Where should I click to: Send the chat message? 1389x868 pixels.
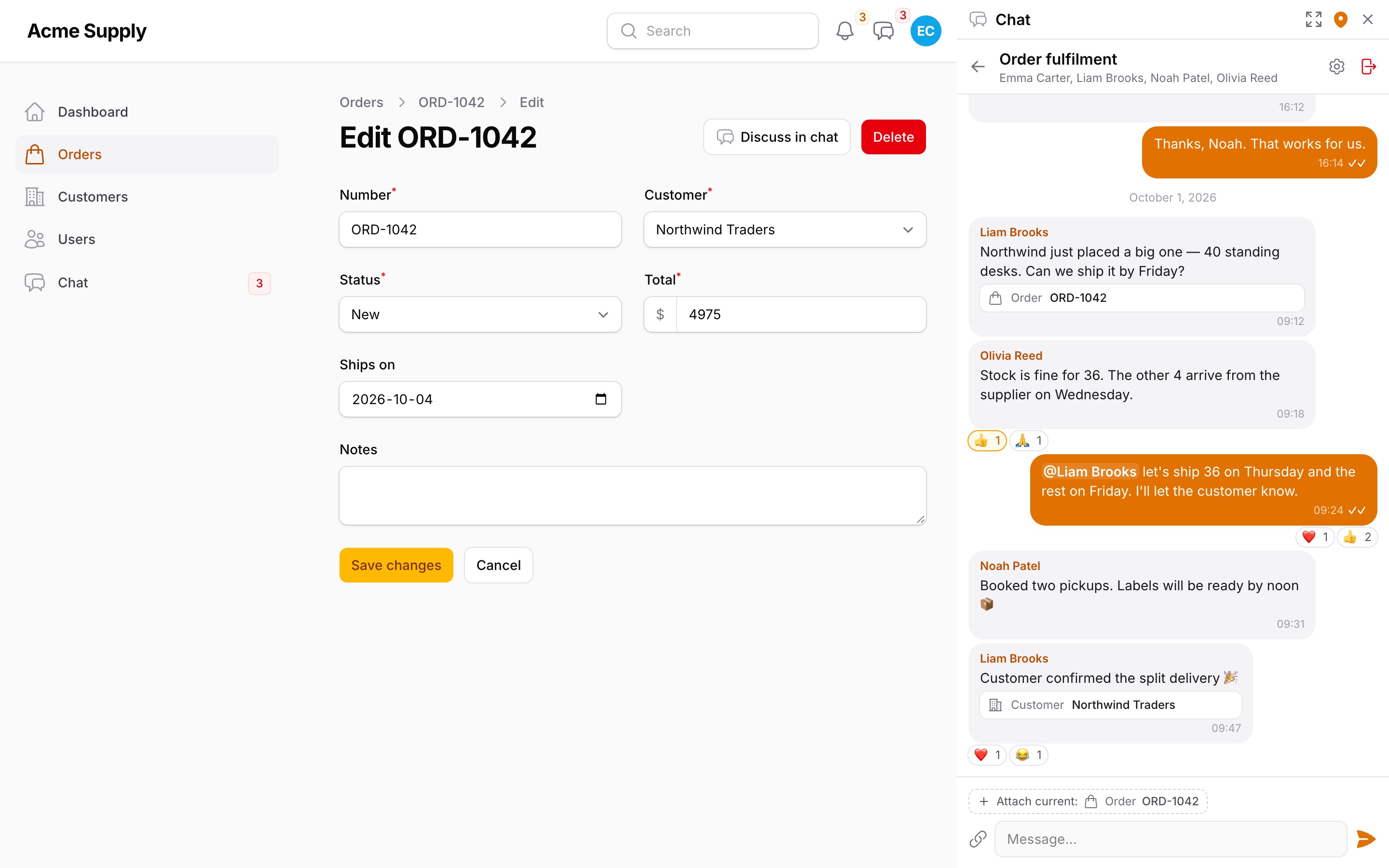pyautogui.click(x=1366, y=839)
